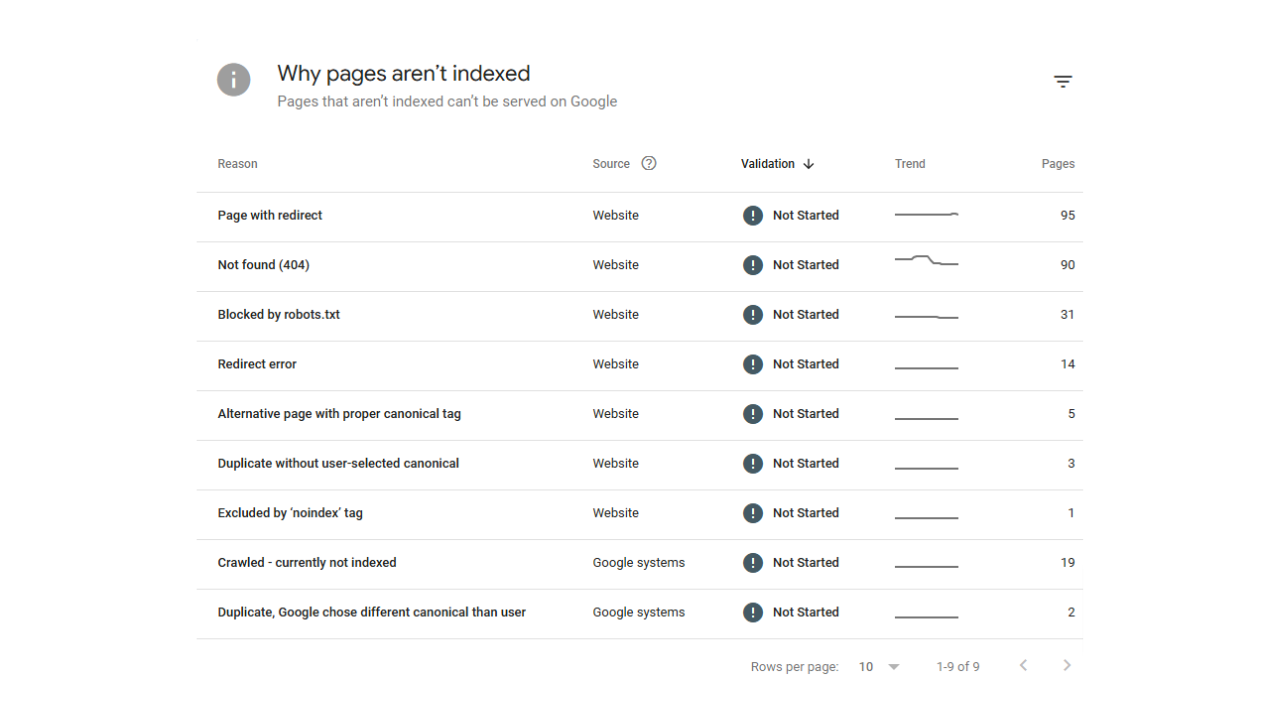
Task: Click the exclamation icon in Not found (404) row
Action: [x=753, y=265]
